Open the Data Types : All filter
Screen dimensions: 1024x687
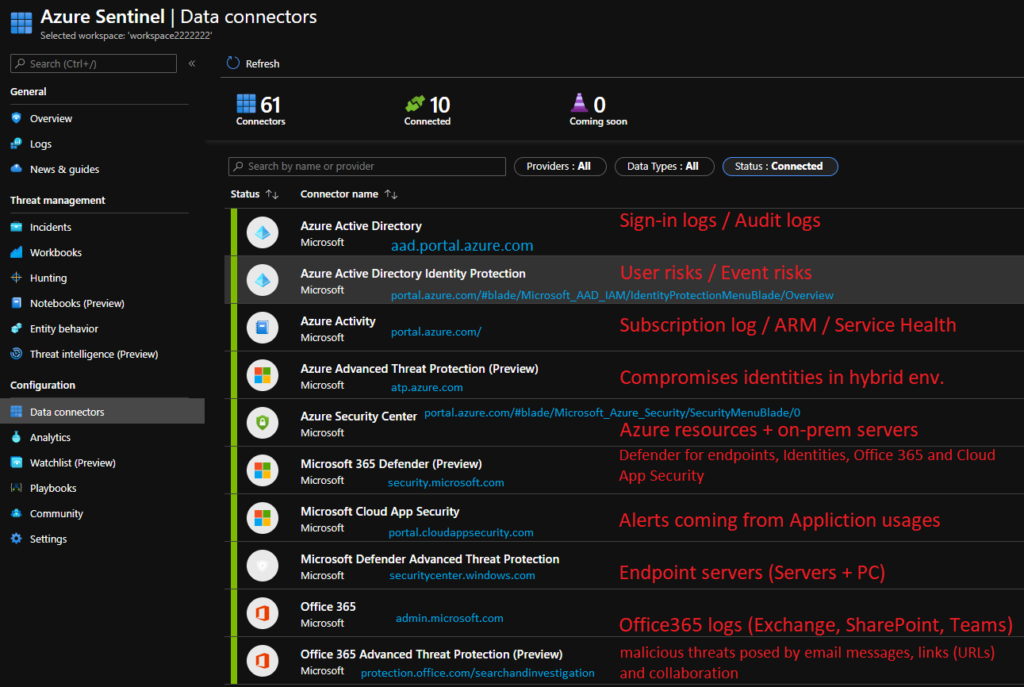click(664, 167)
